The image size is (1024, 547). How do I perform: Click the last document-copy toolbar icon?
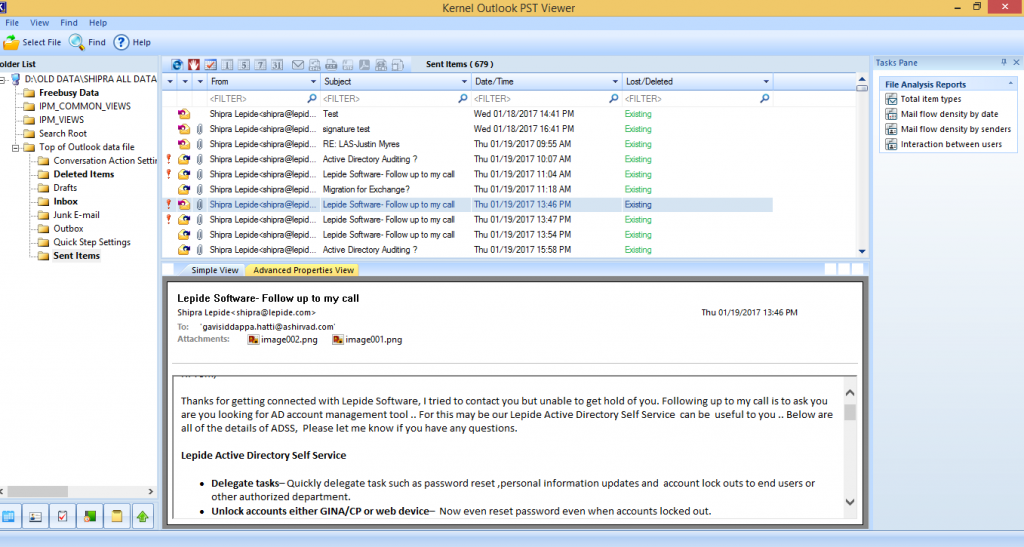(x=398, y=65)
